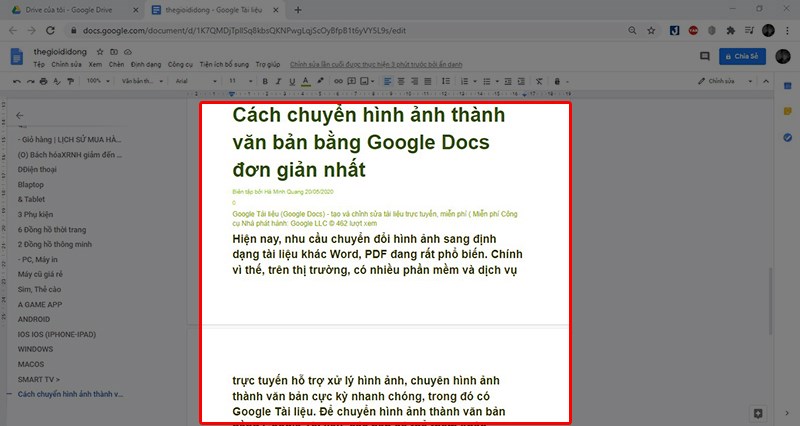
Task: Open the Chỉnh sửa editing mode dropdown
Action: [725, 81]
